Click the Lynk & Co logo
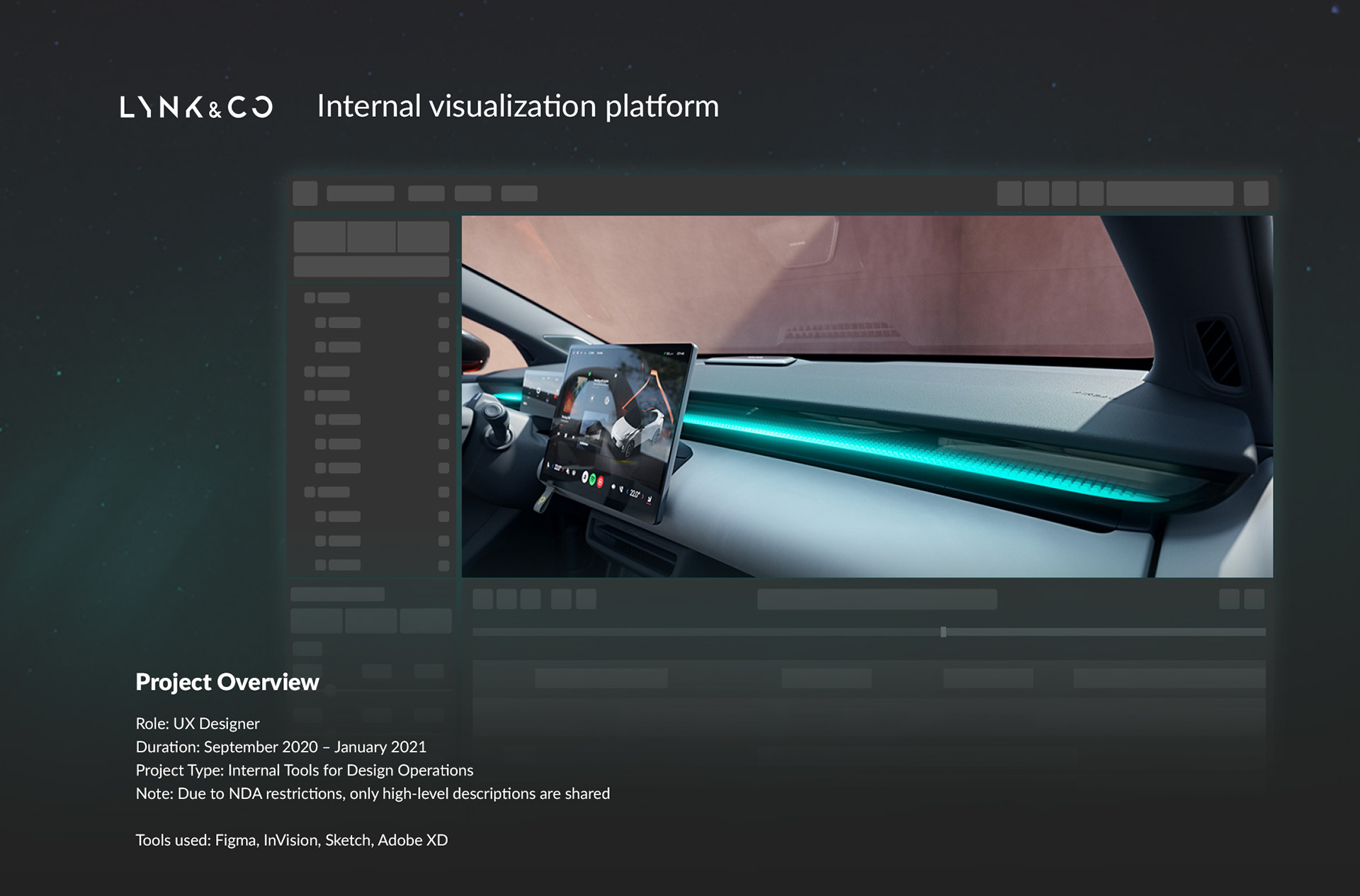 click(x=196, y=107)
